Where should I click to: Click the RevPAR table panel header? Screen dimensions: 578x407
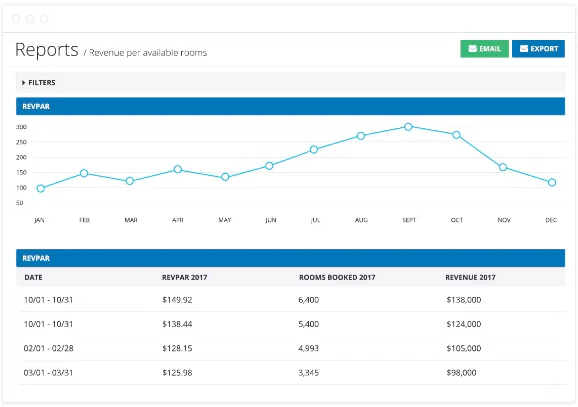pyautogui.click(x=290, y=258)
